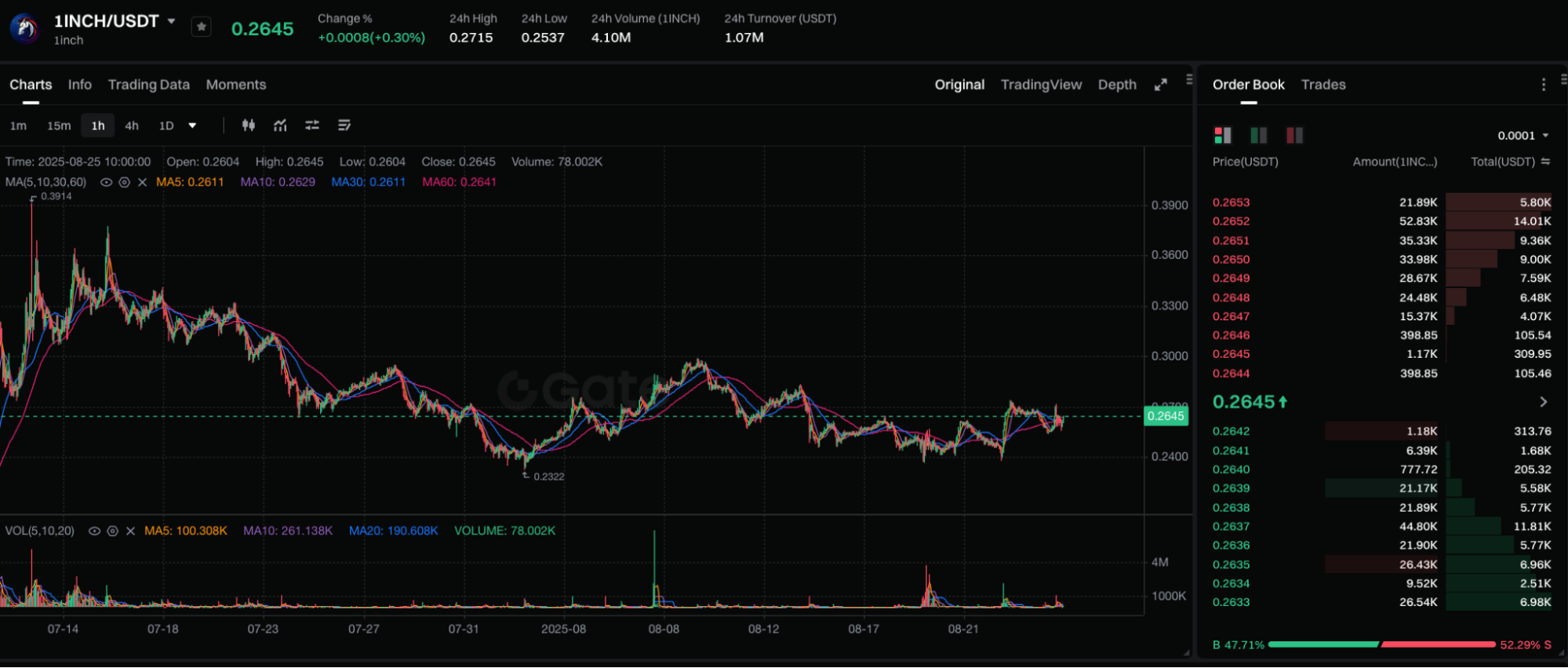This screenshot has width=1568, height=668.
Task: Open chart settings sliders icon
Action: (x=312, y=125)
